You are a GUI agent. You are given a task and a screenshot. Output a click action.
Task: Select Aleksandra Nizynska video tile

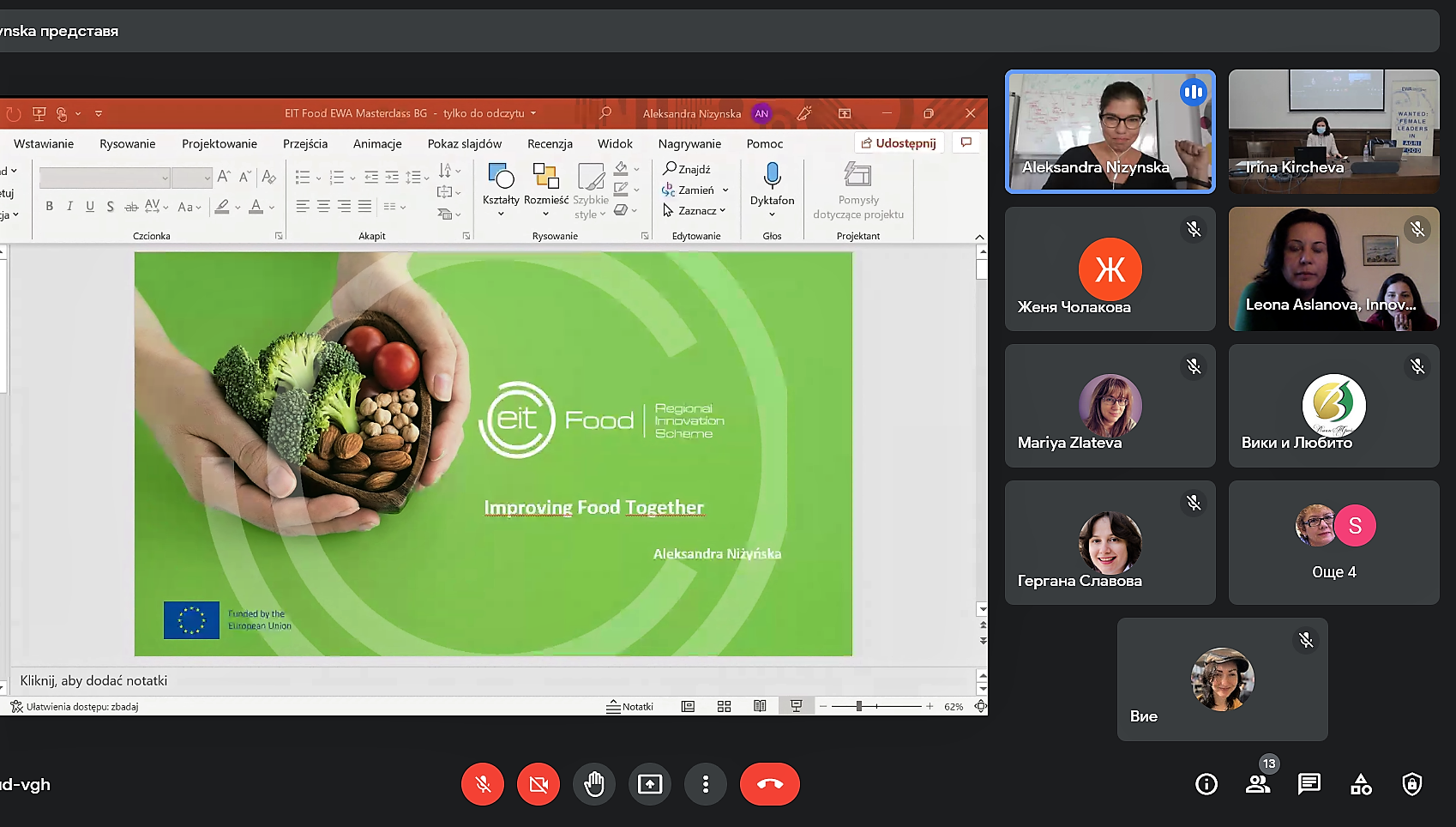click(x=1110, y=131)
